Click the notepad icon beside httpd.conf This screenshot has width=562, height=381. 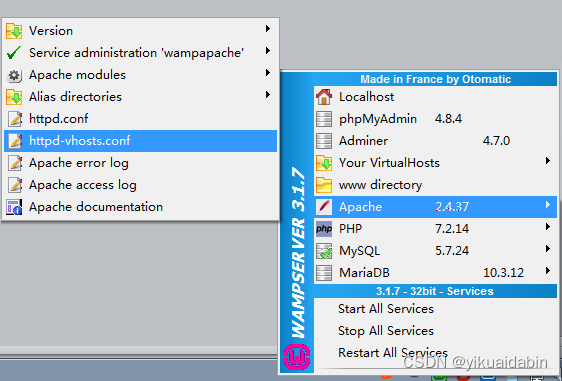click(15, 119)
